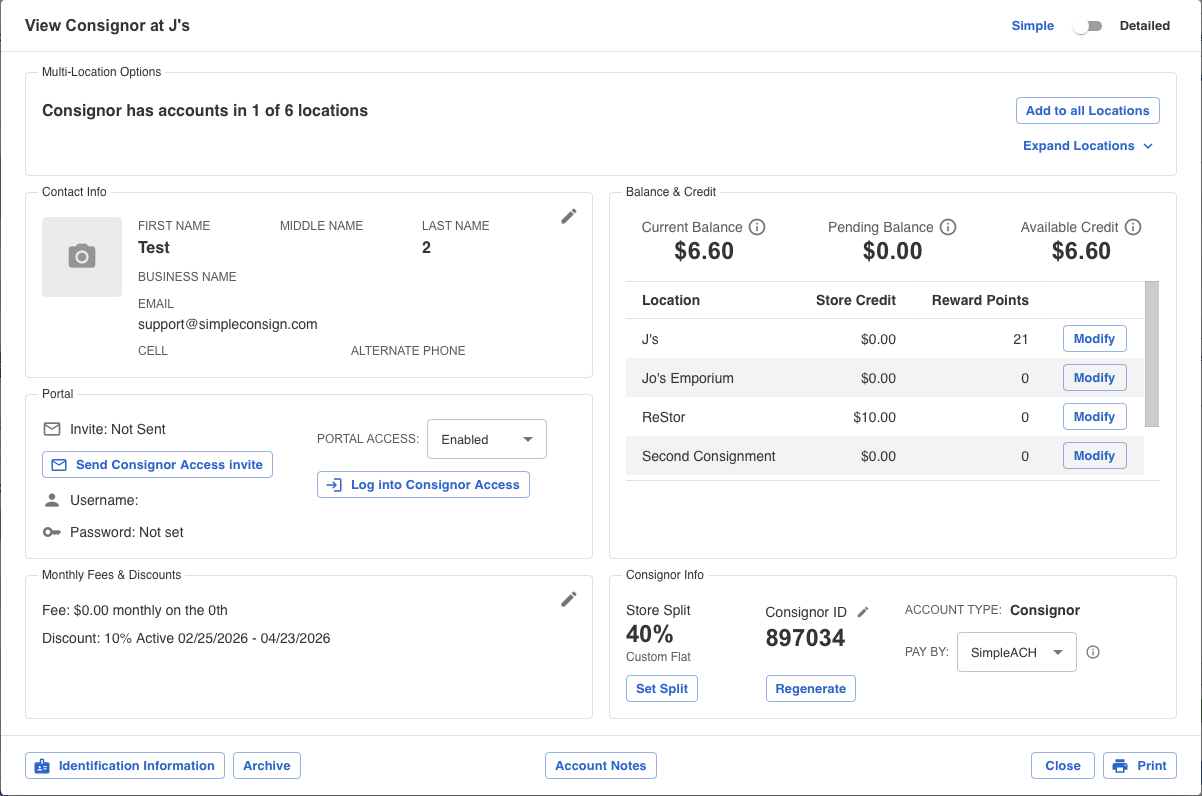Click the Discount 10% Active text

[x=186, y=638]
